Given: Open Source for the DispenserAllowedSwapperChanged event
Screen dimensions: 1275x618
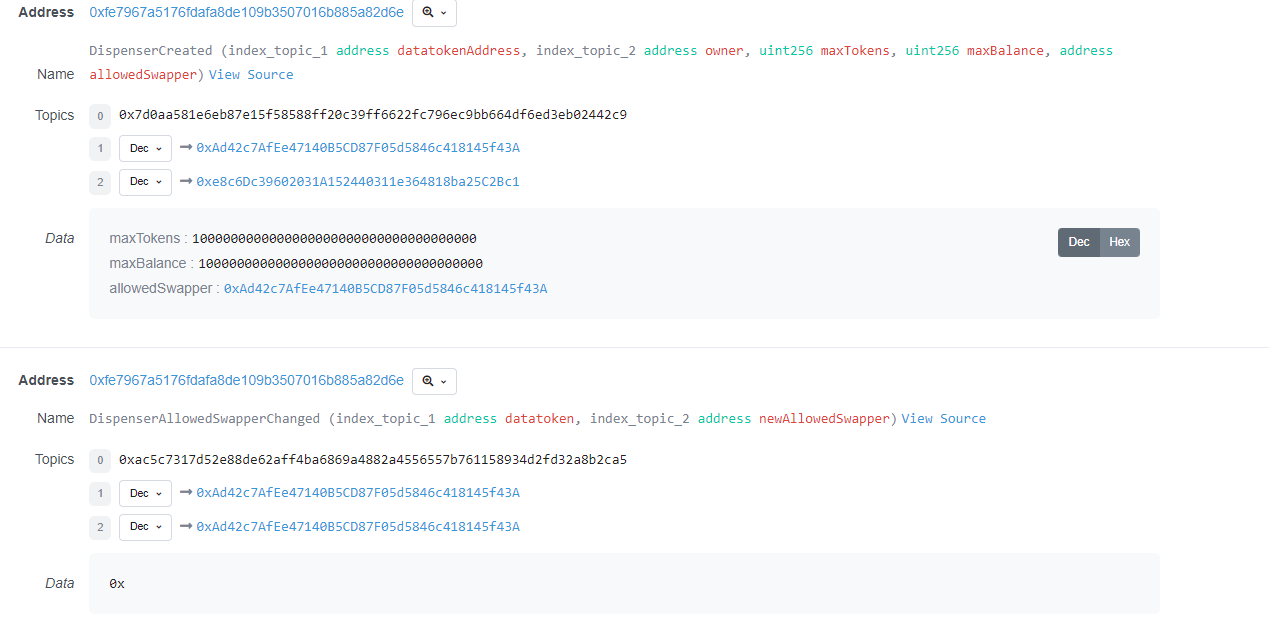Looking at the screenshot, I should click(962, 418).
